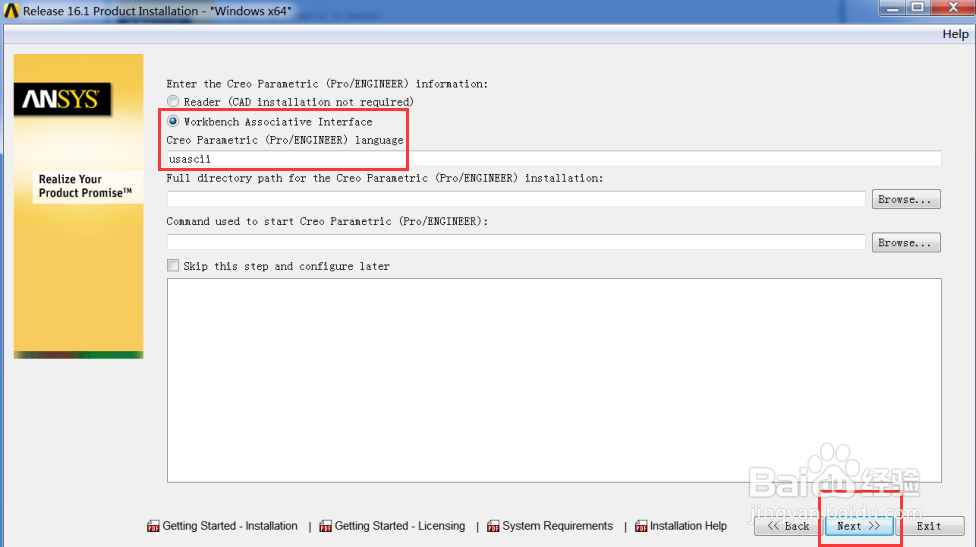Open Installation Help document link
The image size is (976, 547).
pyautogui.click(x=688, y=526)
